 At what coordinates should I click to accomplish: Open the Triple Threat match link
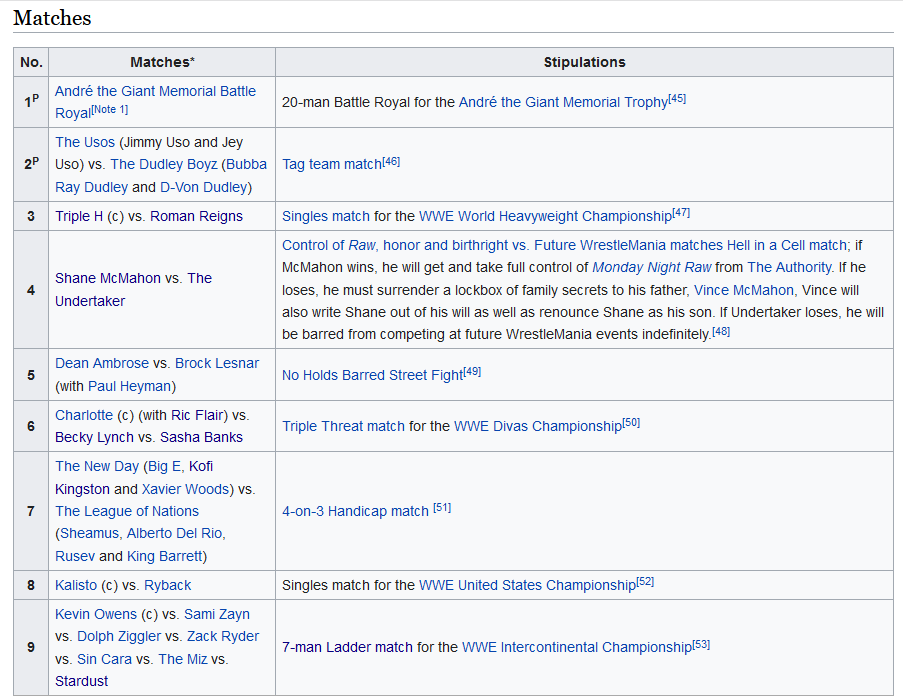click(x=343, y=426)
